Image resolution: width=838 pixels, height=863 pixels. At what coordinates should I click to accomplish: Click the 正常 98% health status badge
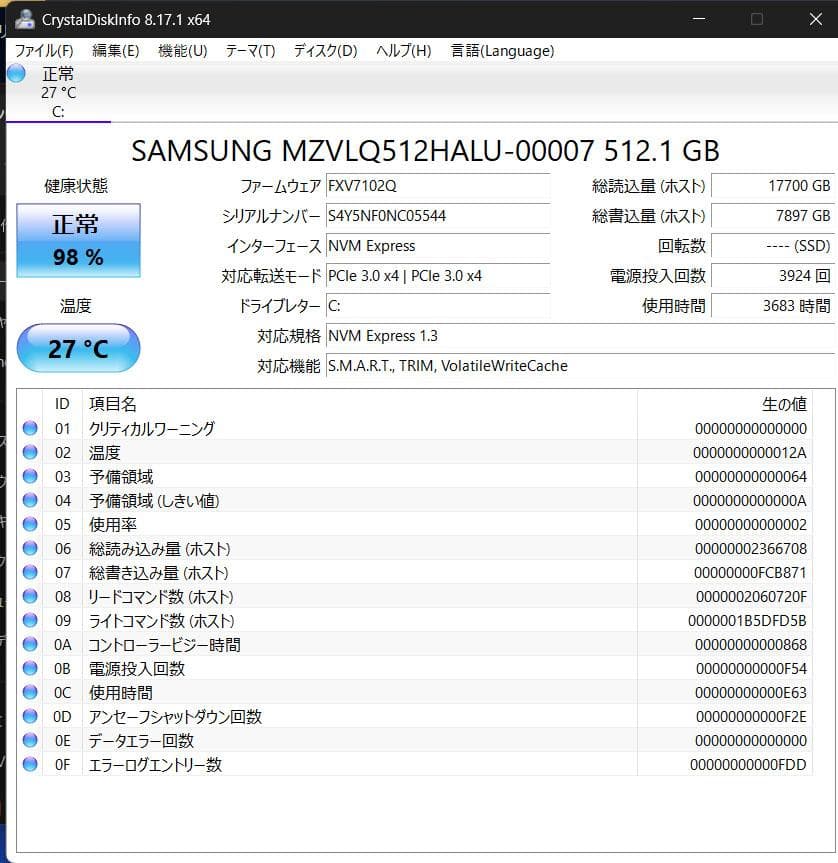click(78, 240)
